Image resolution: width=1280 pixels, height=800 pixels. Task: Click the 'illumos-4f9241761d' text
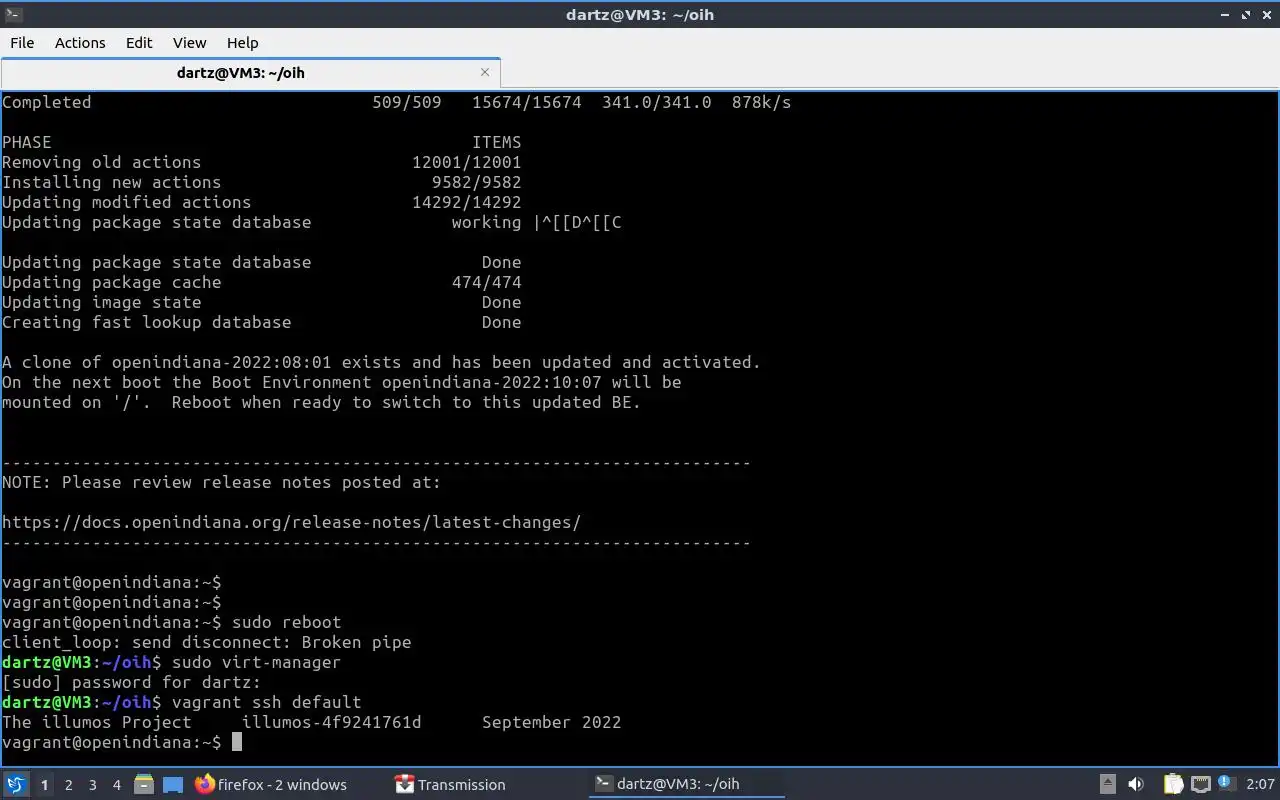[x=331, y=722]
